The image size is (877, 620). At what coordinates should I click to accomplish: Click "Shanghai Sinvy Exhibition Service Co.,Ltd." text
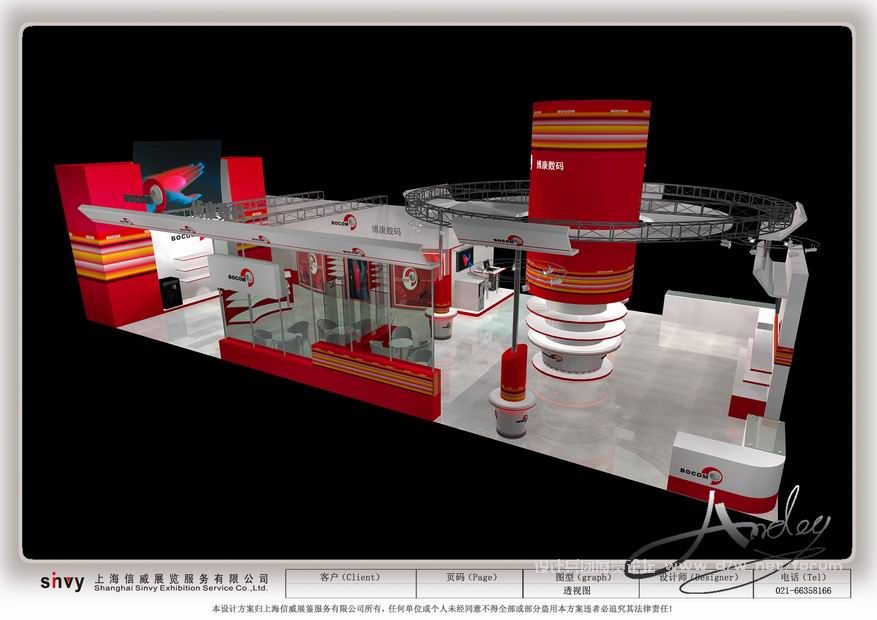coord(181,588)
